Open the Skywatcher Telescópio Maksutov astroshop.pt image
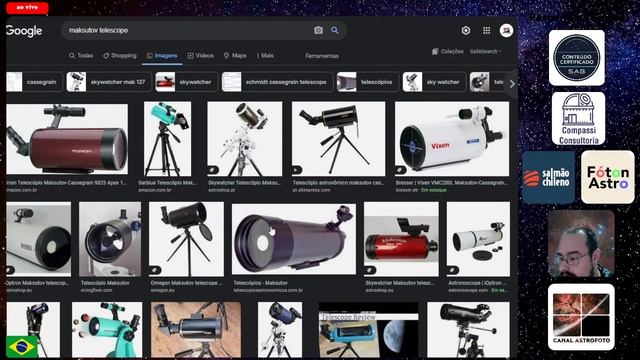The width and height of the screenshot is (640, 360). [244, 139]
